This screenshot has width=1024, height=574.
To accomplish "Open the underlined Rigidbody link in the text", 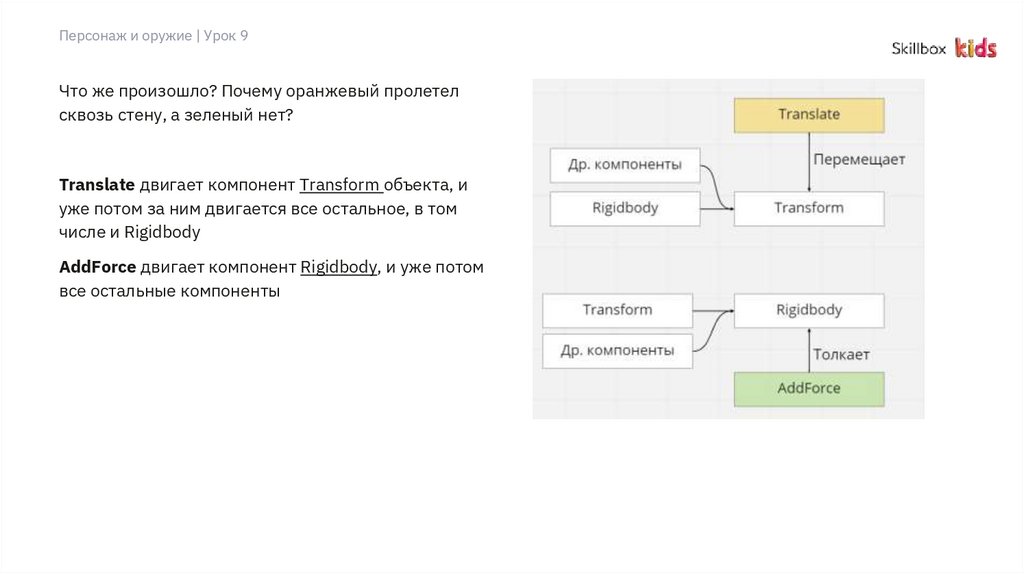I will 339,267.
